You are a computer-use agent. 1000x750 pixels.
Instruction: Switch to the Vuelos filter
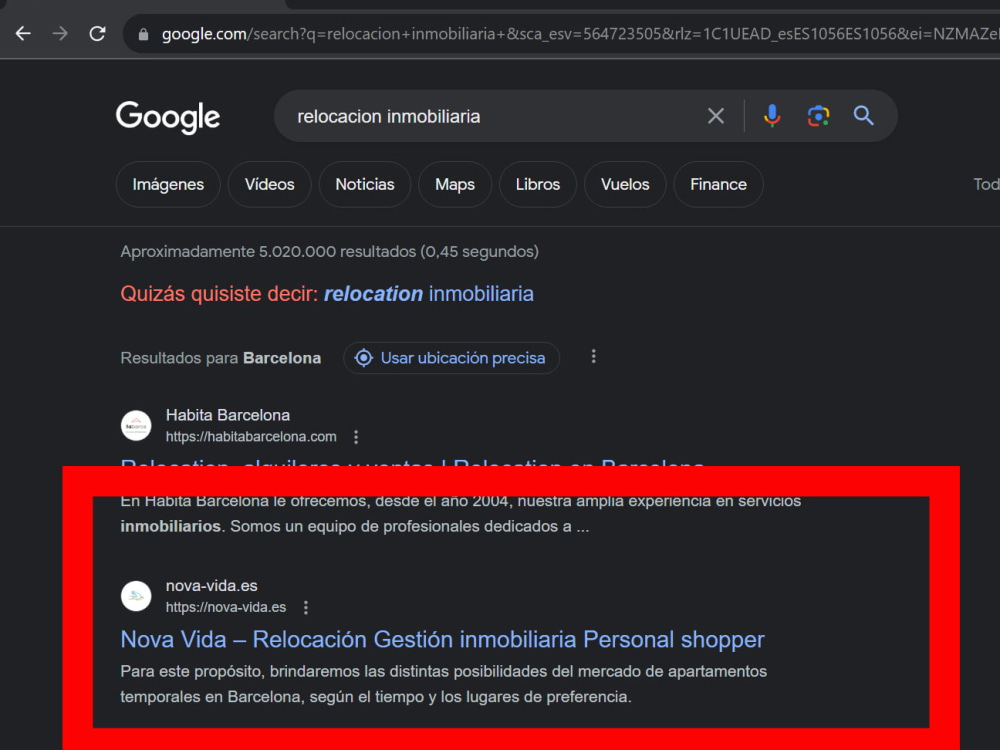click(x=625, y=184)
